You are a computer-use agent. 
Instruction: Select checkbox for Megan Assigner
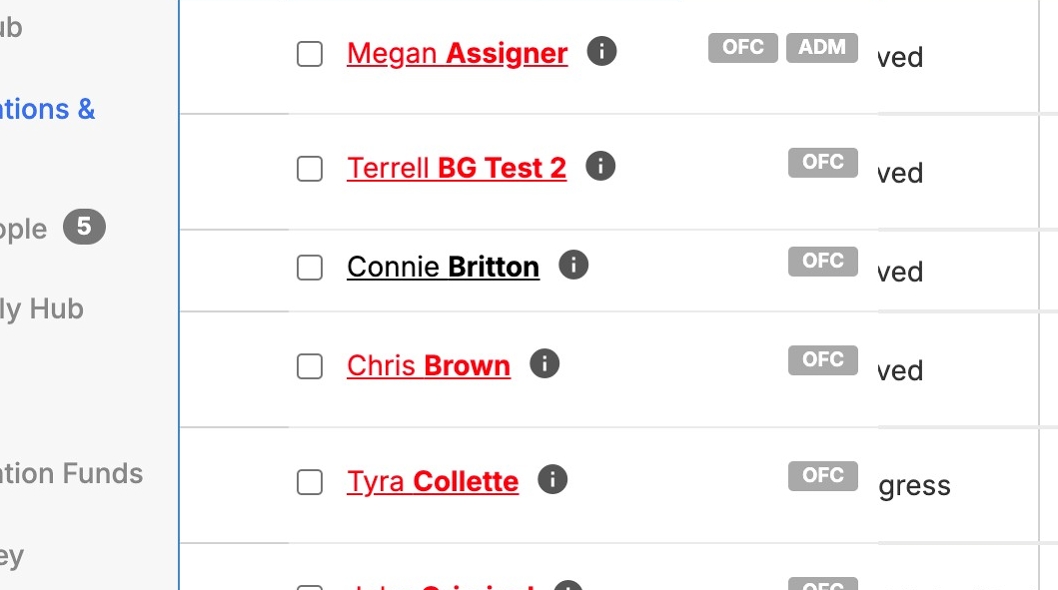point(310,54)
